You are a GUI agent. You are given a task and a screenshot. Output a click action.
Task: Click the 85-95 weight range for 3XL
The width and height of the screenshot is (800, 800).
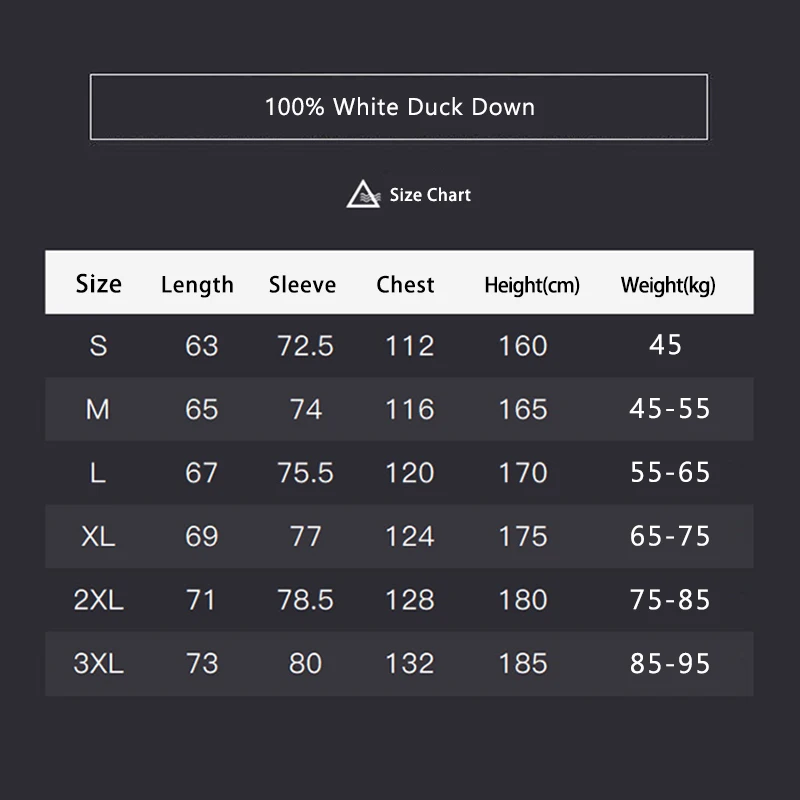click(x=670, y=663)
